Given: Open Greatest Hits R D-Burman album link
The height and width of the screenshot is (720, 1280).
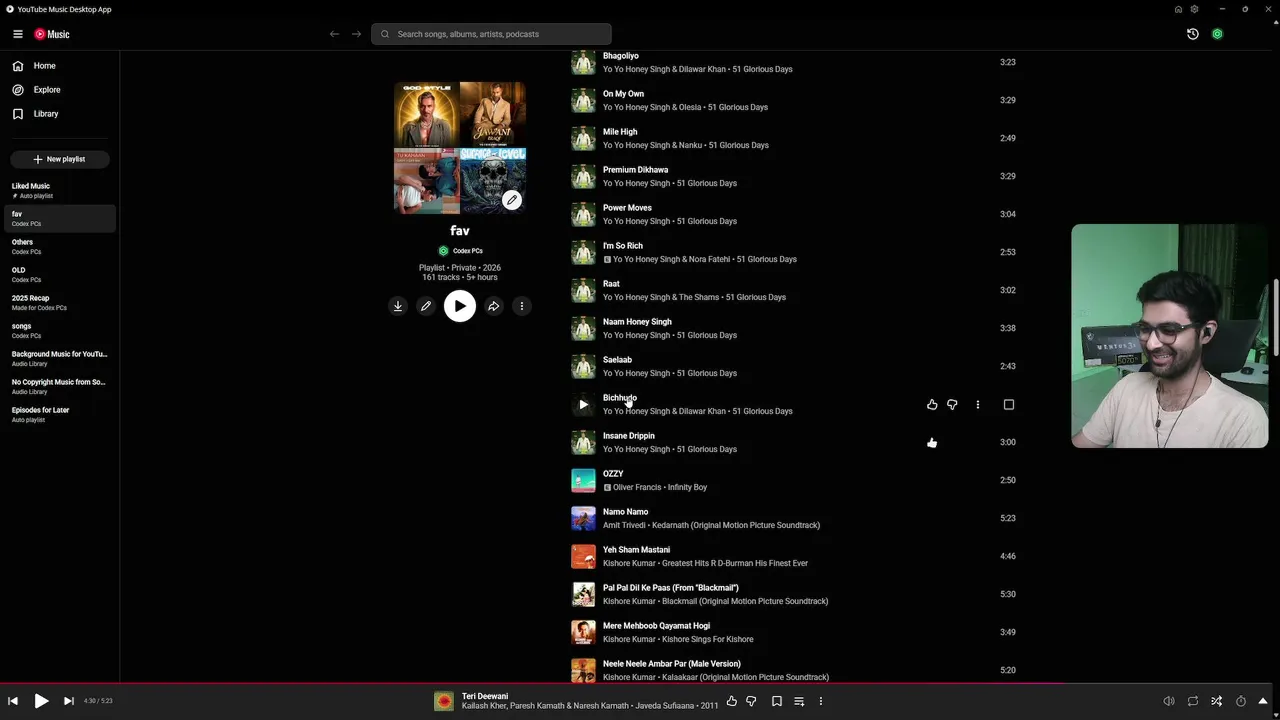Looking at the screenshot, I should pos(735,564).
